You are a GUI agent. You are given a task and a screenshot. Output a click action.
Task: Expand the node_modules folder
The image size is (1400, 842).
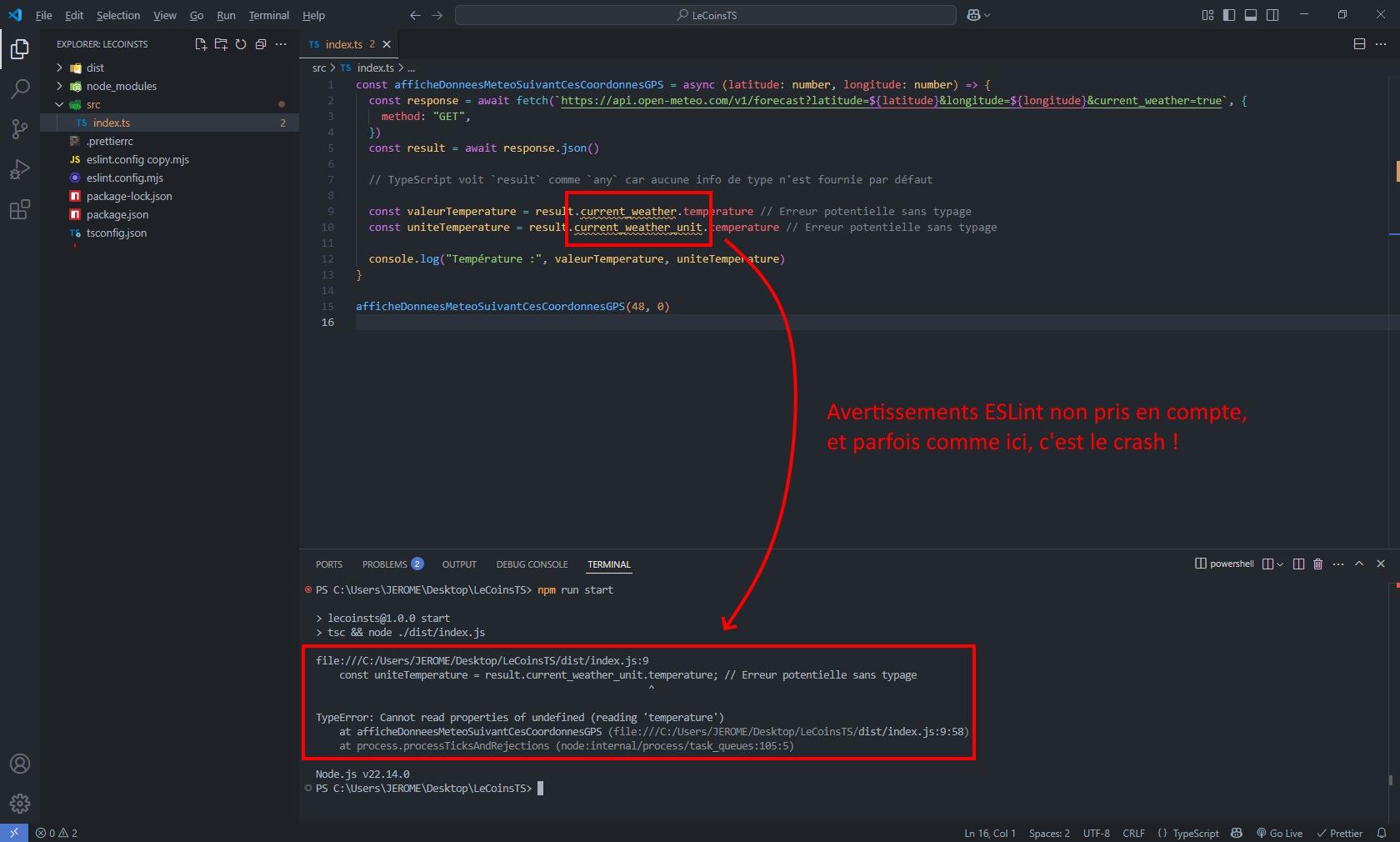(x=169, y=86)
